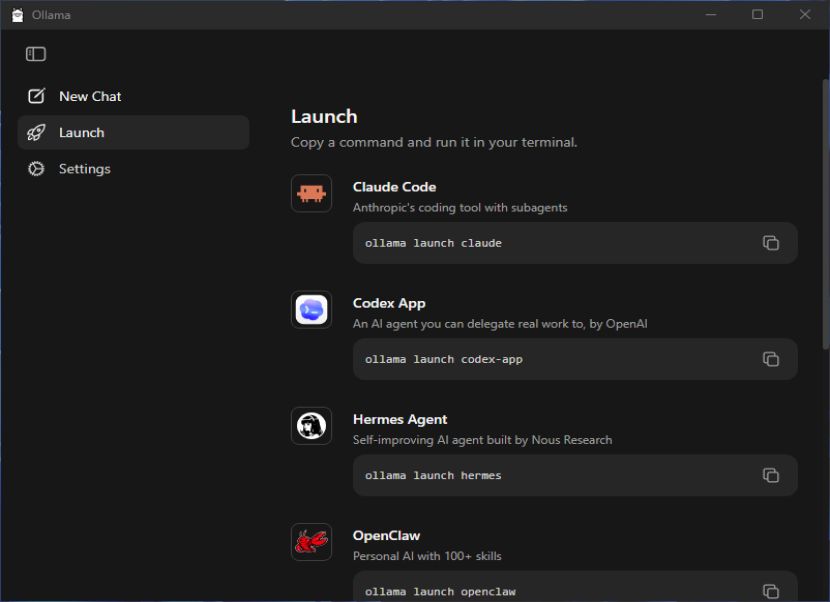The width and height of the screenshot is (830, 602).
Task: Click 'Self-improving AI agent built by Nous Research'
Action: (x=482, y=440)
